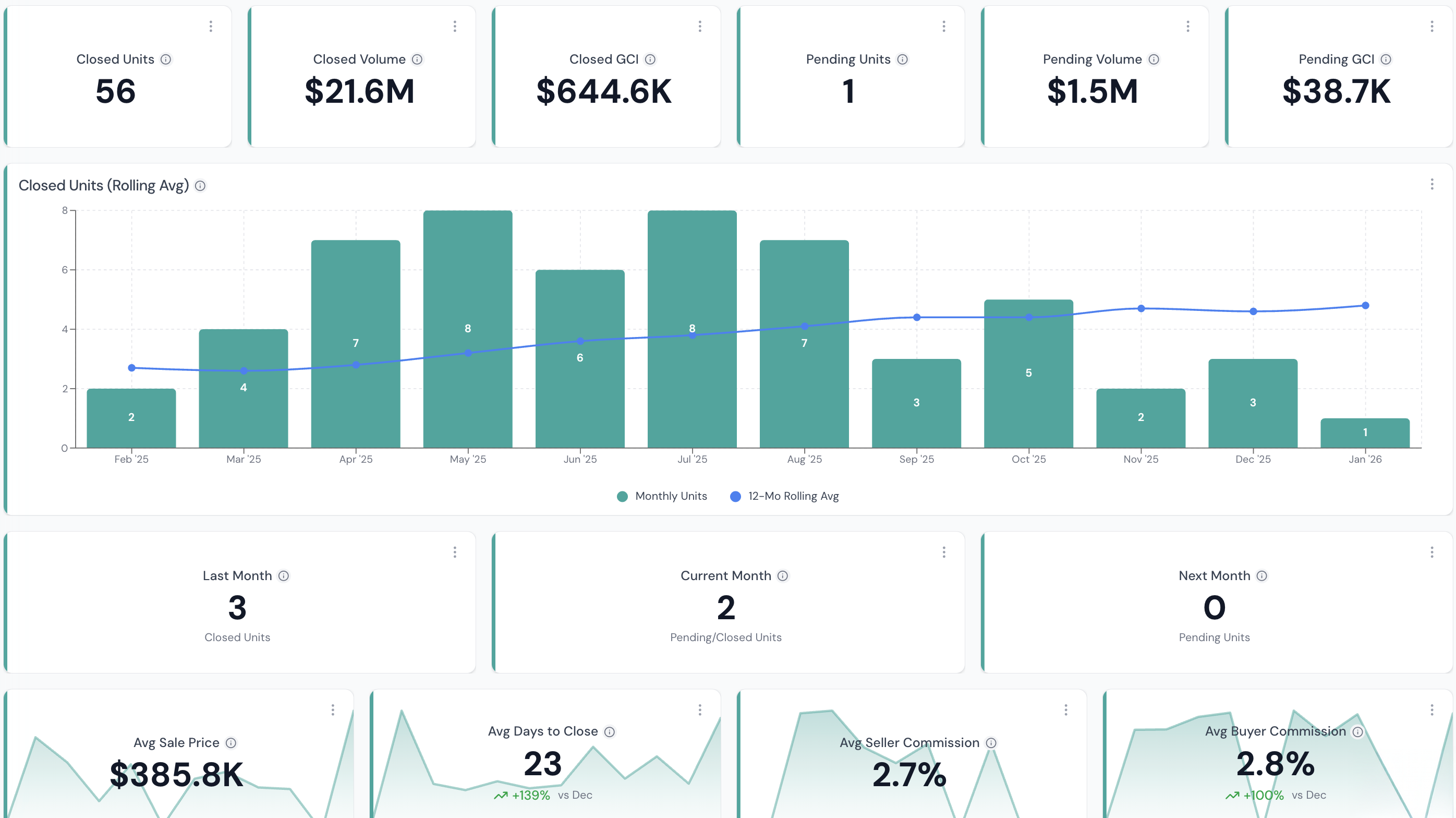1456x818 pixels.
Task: Click info icon next to Pending GCI
Action: 1386,59
